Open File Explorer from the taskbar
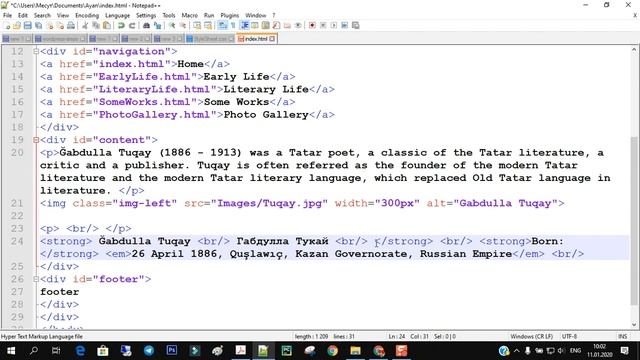Viewport: 640px width, 360px height. [x=355, y=351]
